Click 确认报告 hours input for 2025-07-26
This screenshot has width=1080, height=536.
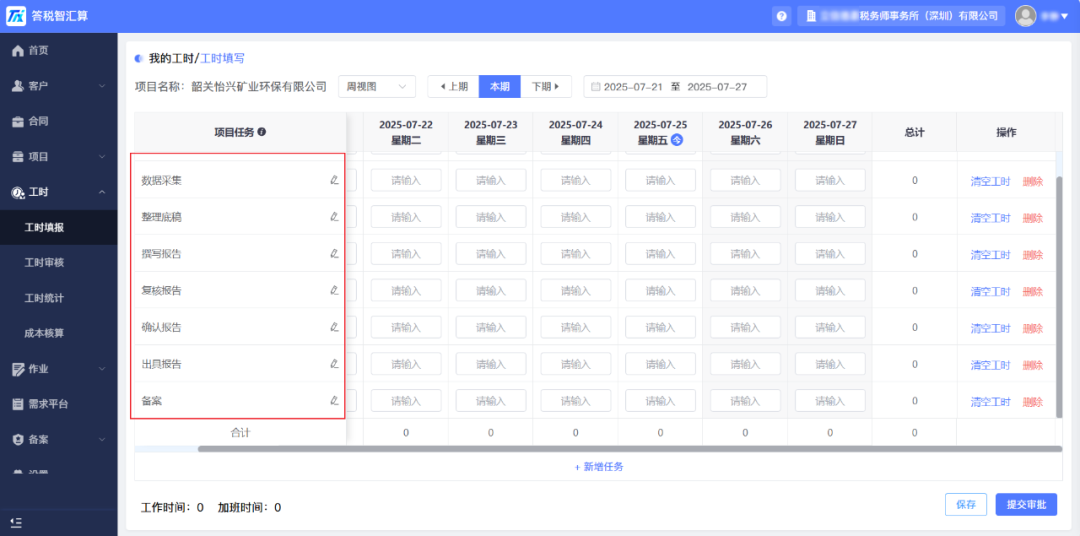[x=745, y=327]
